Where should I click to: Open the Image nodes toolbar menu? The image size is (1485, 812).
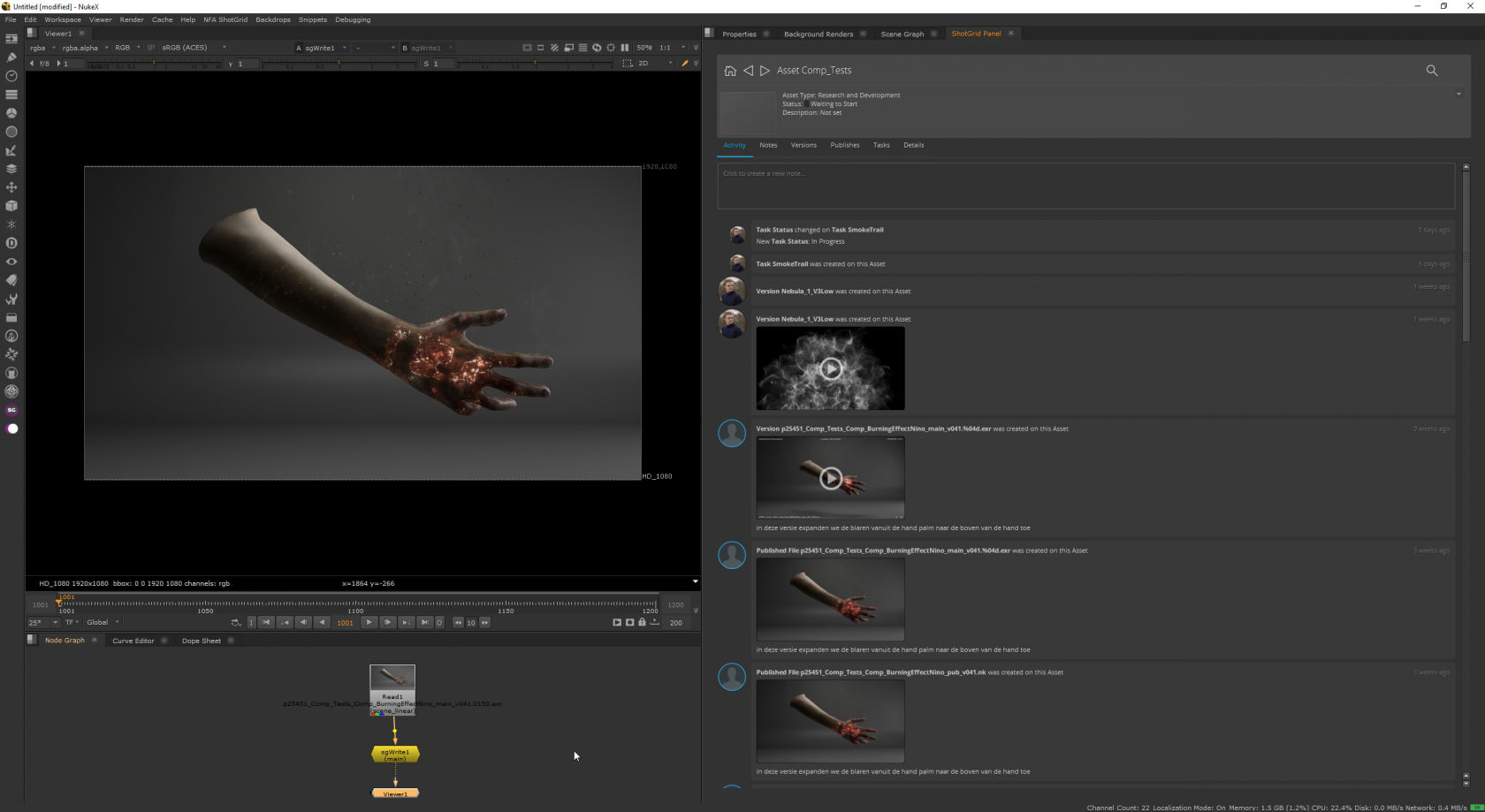11,39
